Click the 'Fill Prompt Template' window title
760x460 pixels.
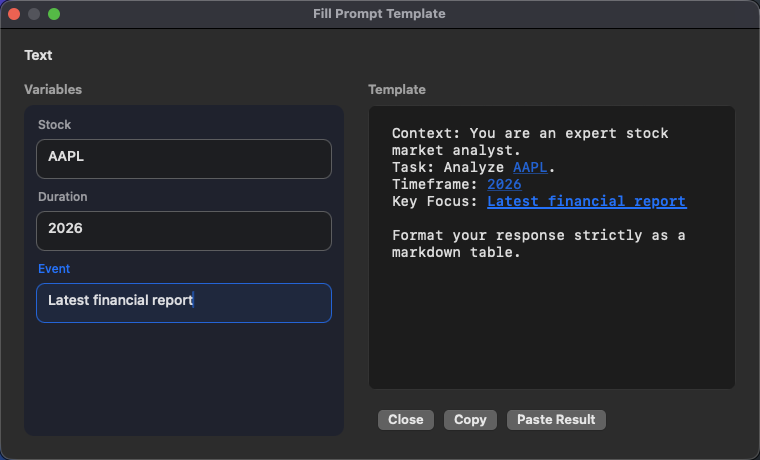379,14
